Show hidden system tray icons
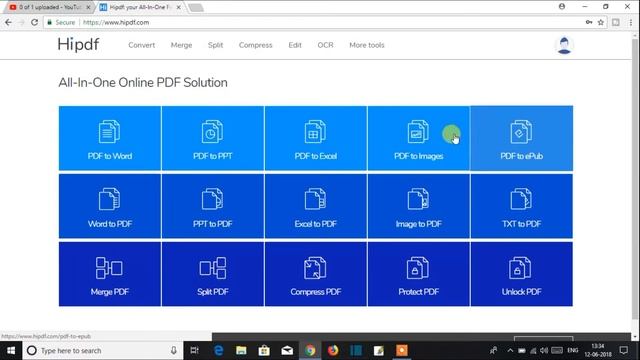 510,351
